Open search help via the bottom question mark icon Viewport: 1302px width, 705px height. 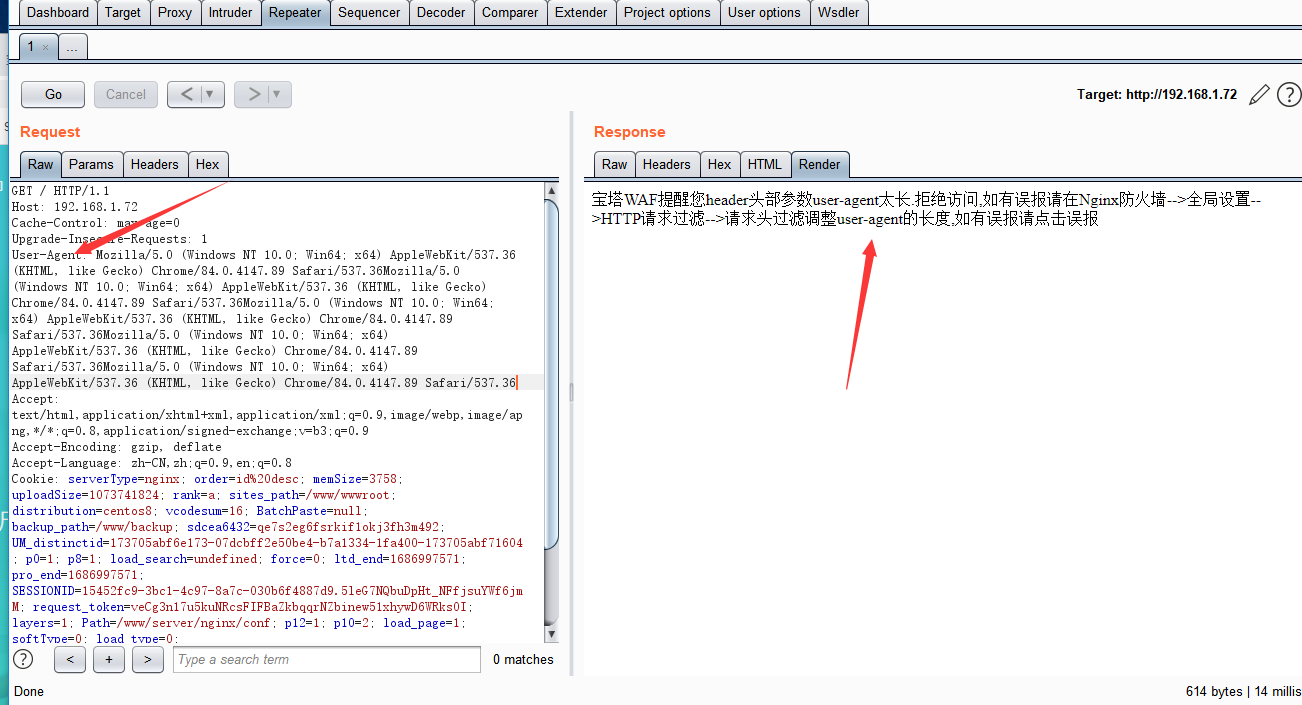tap(22, 659)
